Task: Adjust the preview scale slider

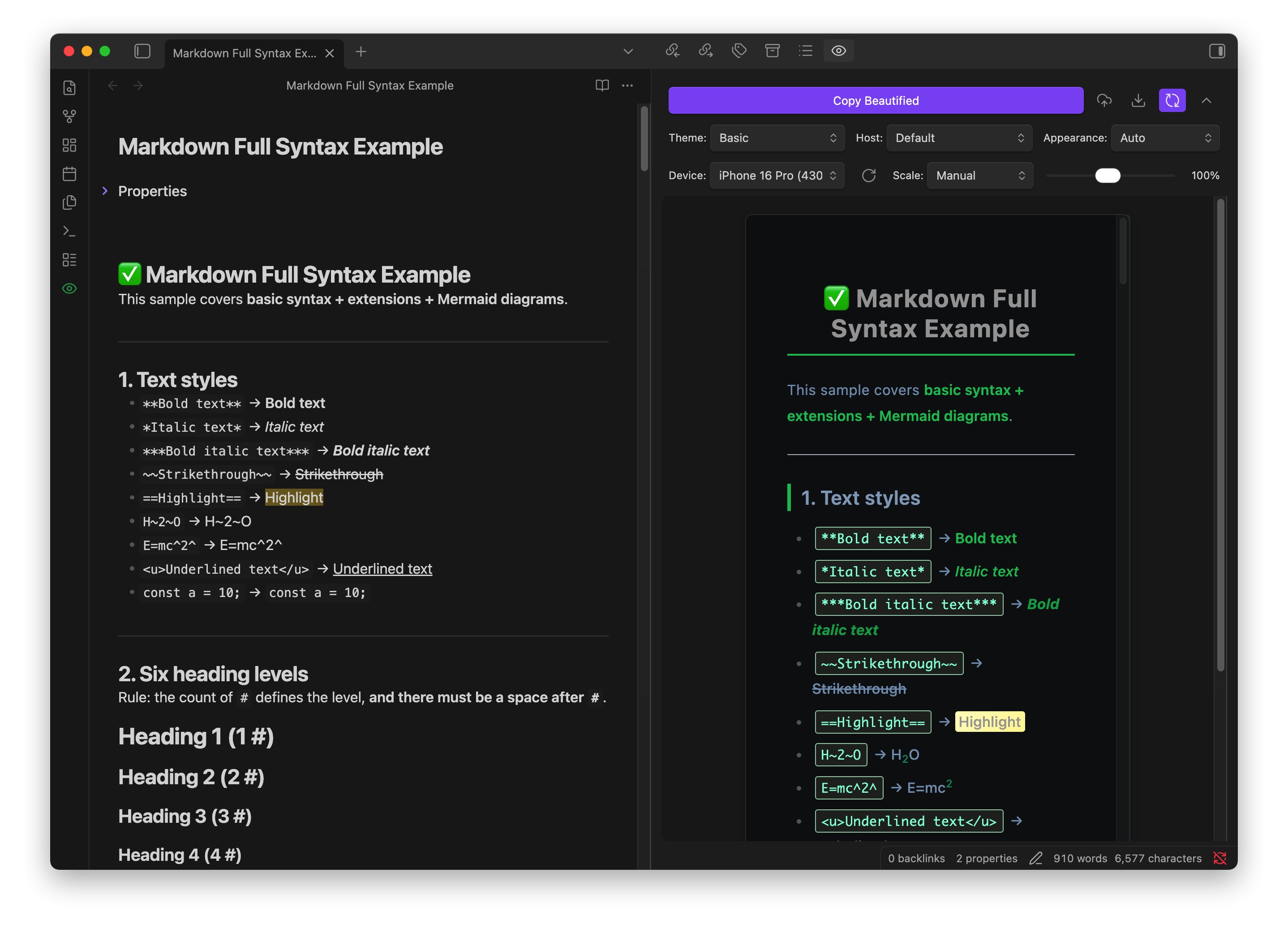Action: pyautogui.click(x=1108, y=176)
